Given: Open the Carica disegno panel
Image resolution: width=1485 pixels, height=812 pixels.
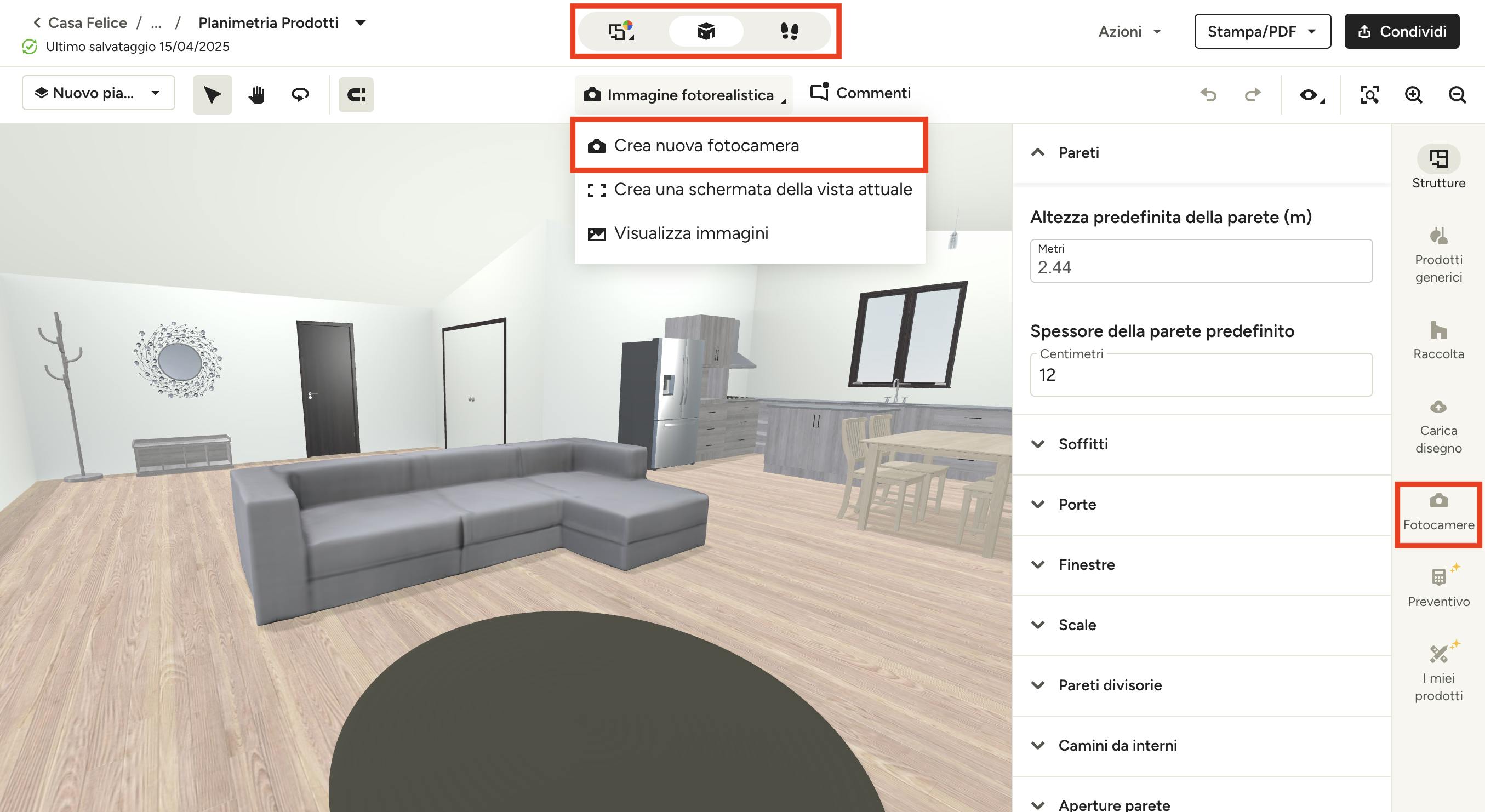Looking at the screenshot, I should pyautogui.click(x=1438, y=427).
